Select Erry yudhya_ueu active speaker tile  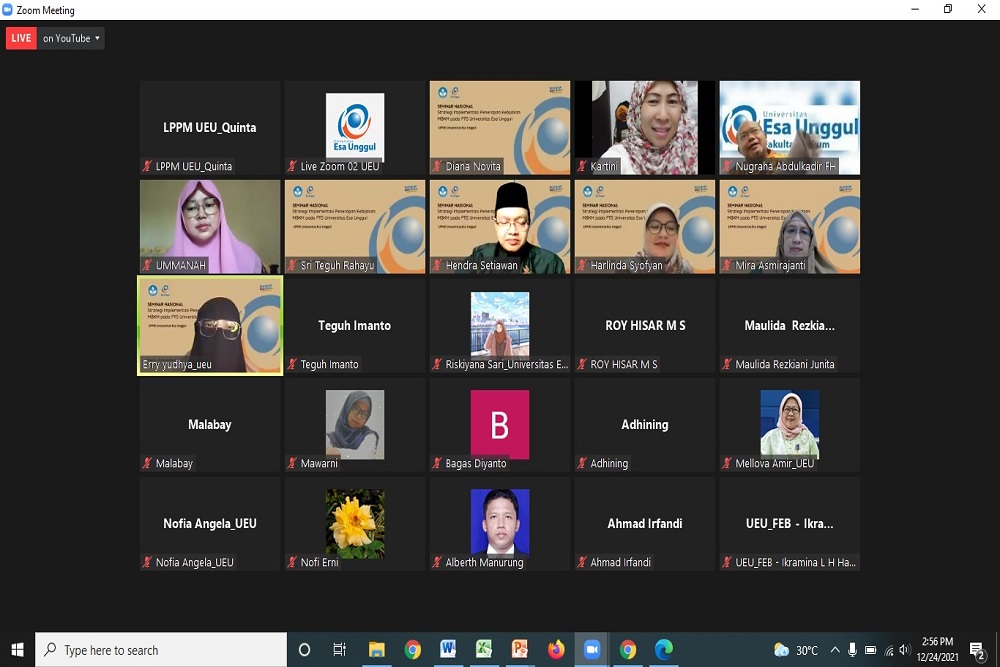click(x=210, y=325)
